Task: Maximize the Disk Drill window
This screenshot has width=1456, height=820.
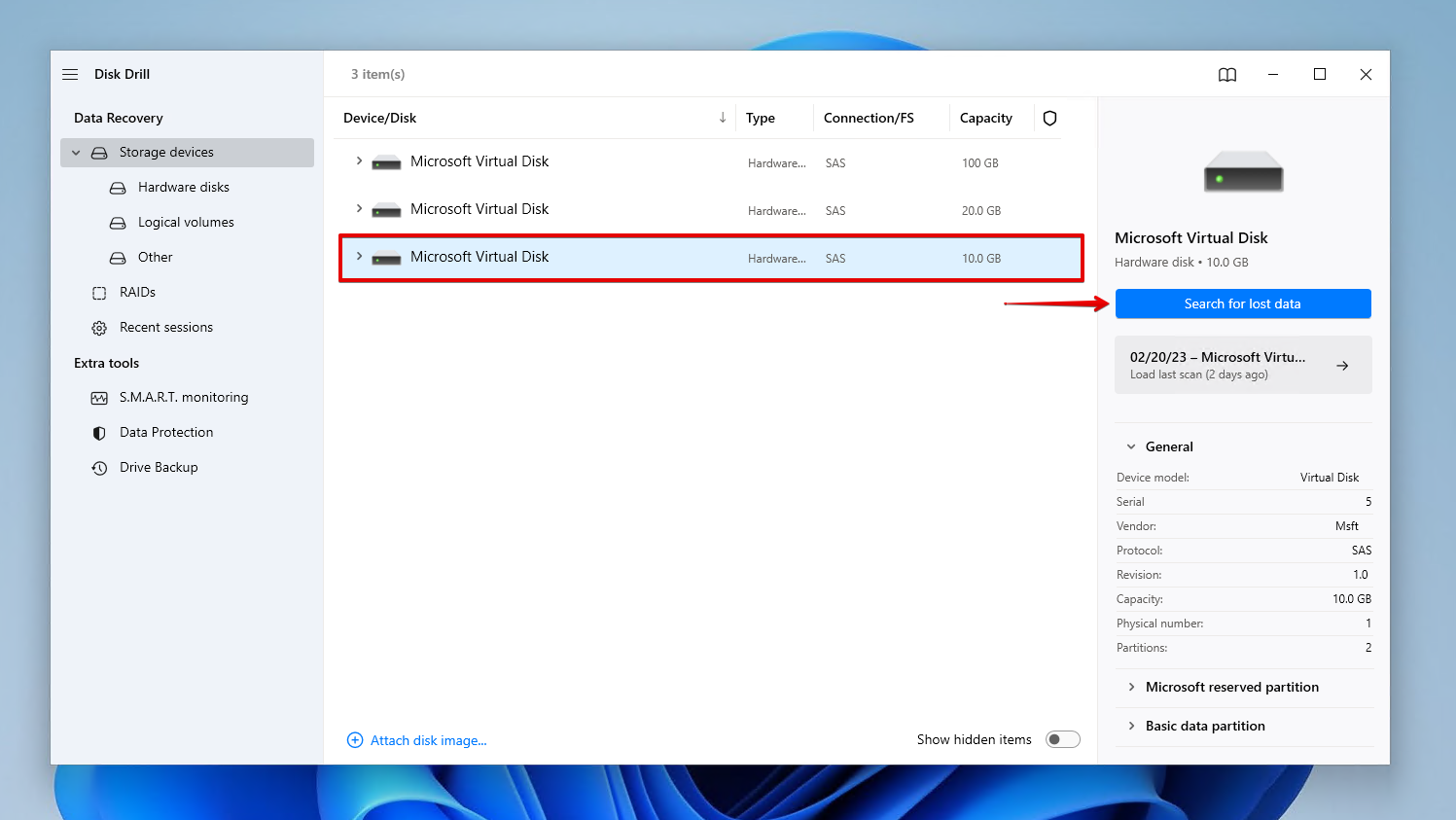Action: (1320, 74)
